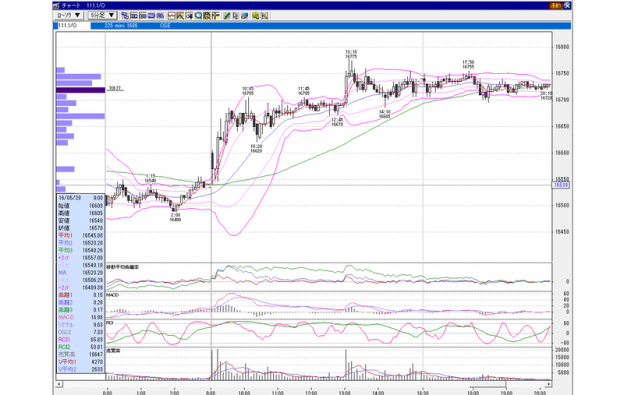Toggle the third yellow chart layout icon

(x=152, y=16)
